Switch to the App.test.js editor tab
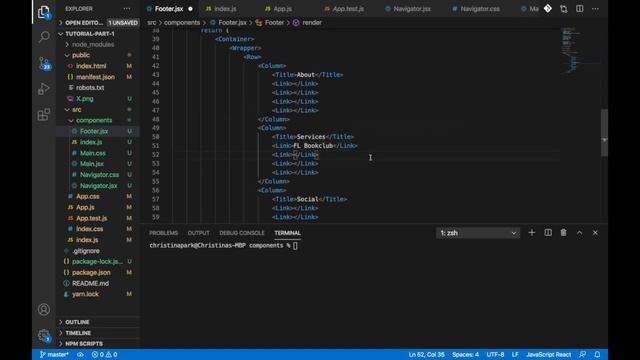The image size is (640, 360). [348, 9]
